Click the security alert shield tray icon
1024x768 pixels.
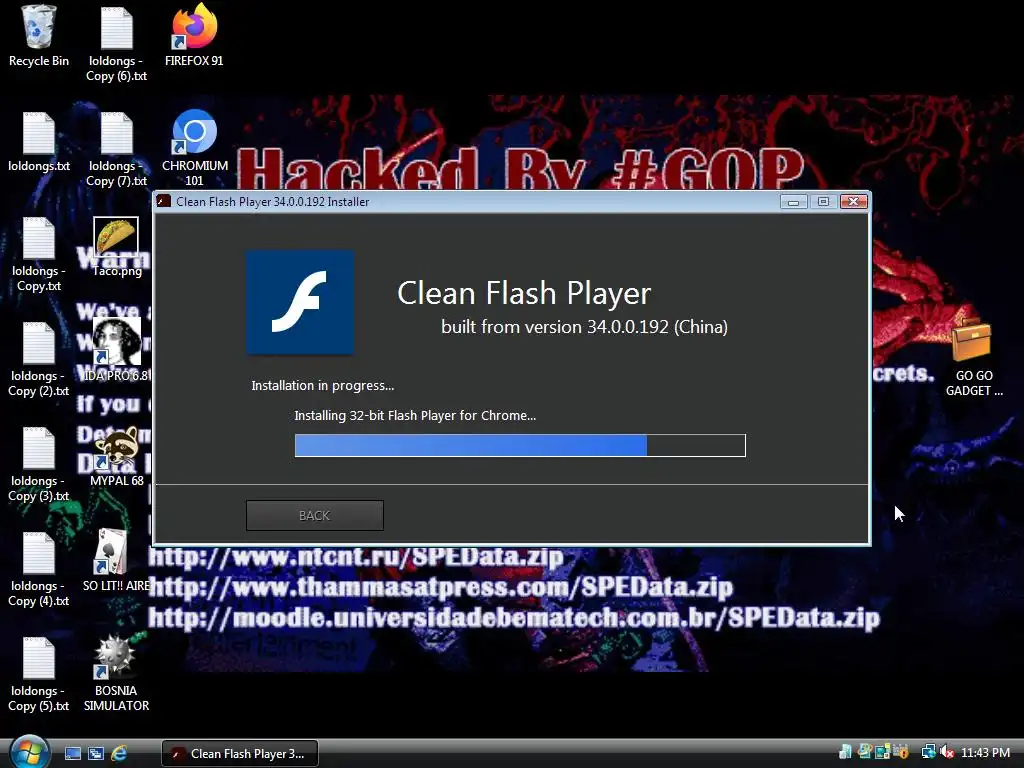901,752
